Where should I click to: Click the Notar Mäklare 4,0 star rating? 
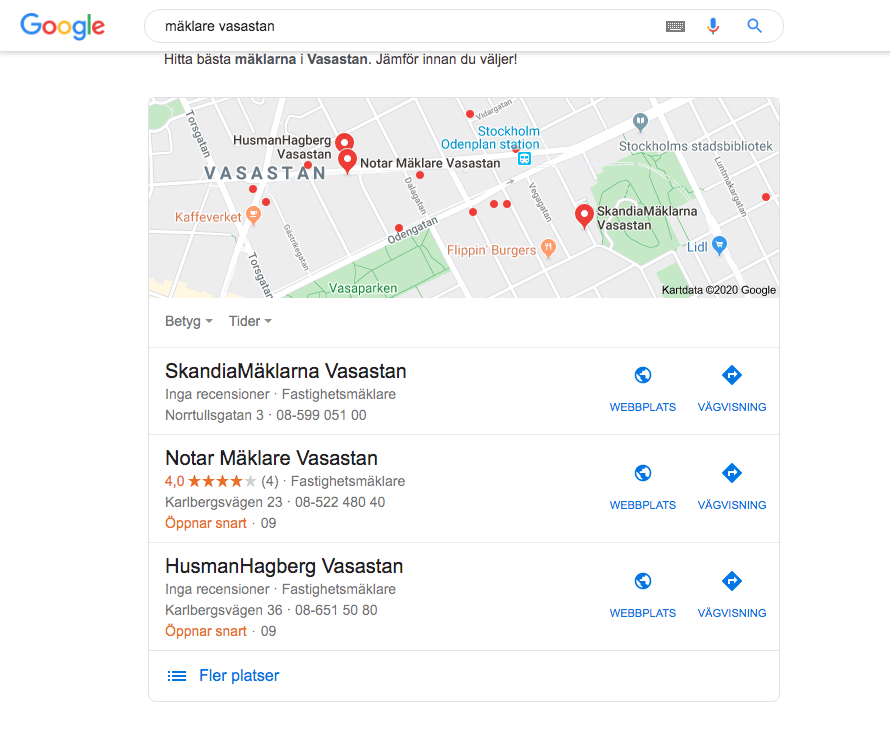[221, 481]
